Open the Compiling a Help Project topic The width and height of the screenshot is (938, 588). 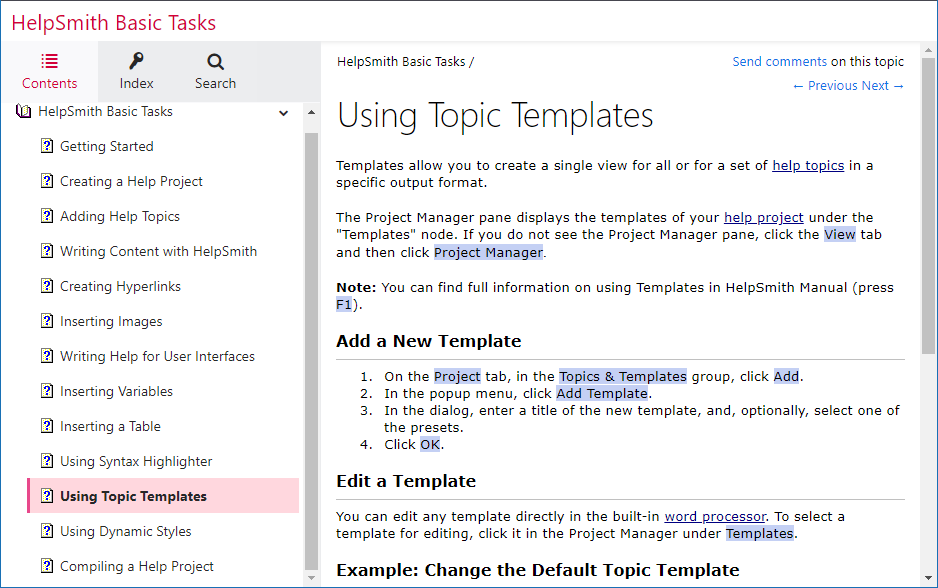pos(136,566)
